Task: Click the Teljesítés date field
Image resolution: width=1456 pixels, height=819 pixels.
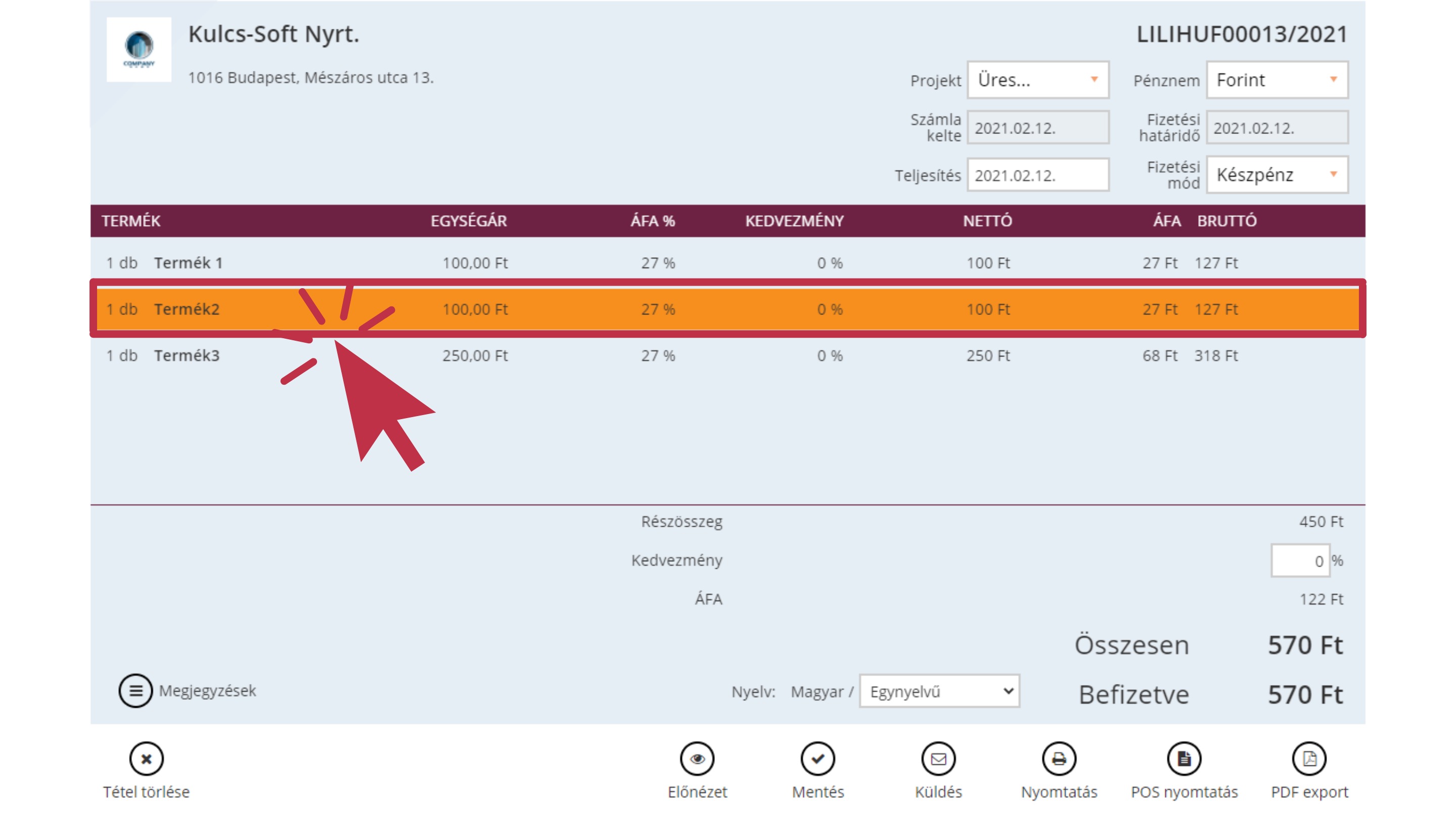Action: tap(1038, 175)
